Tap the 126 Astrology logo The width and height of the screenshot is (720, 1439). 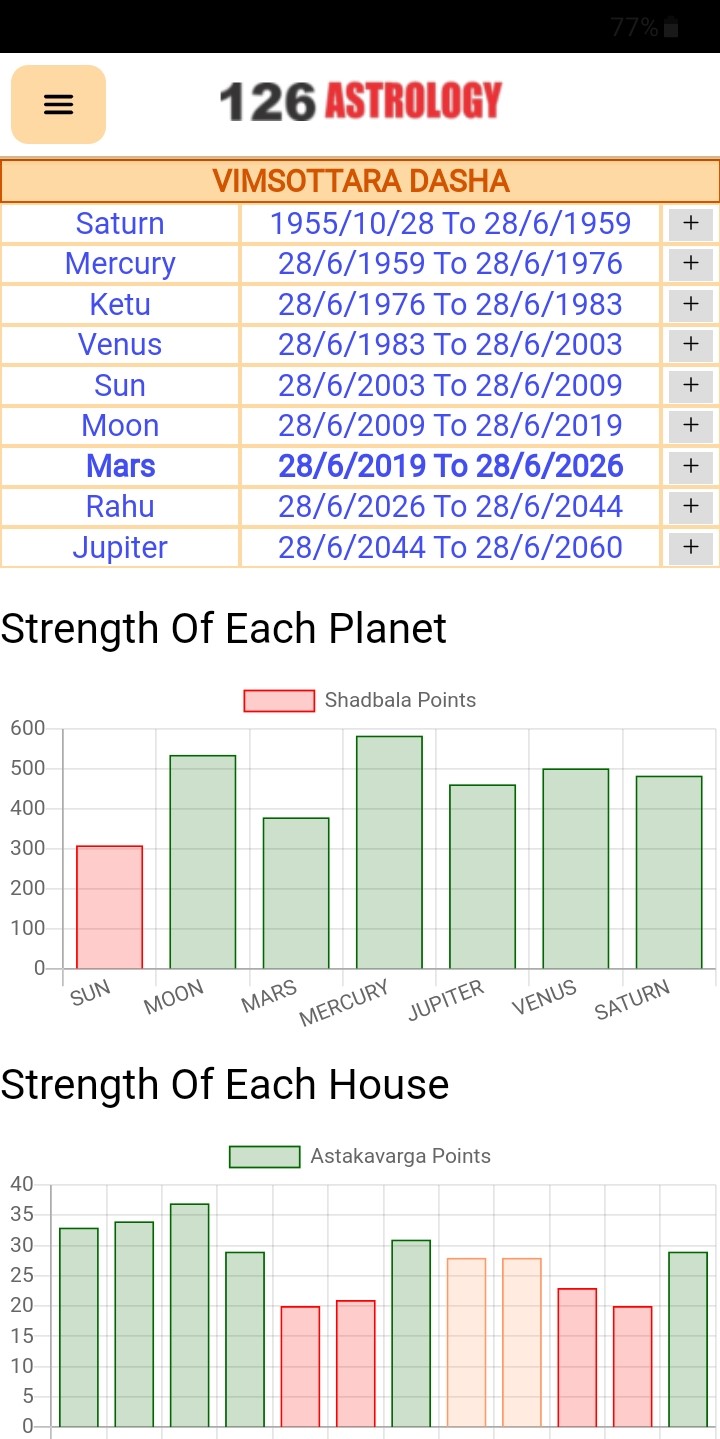point(360,102)
